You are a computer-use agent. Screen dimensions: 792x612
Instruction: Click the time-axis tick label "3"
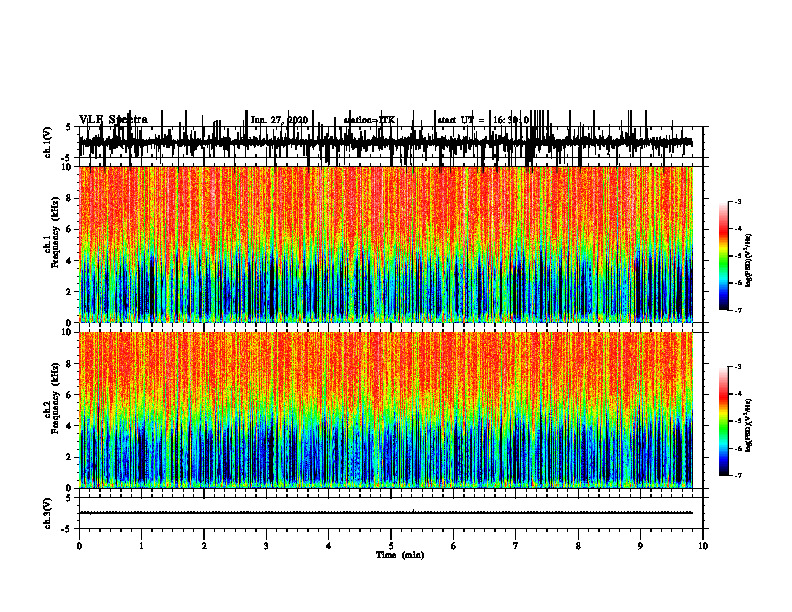[266, 546]
